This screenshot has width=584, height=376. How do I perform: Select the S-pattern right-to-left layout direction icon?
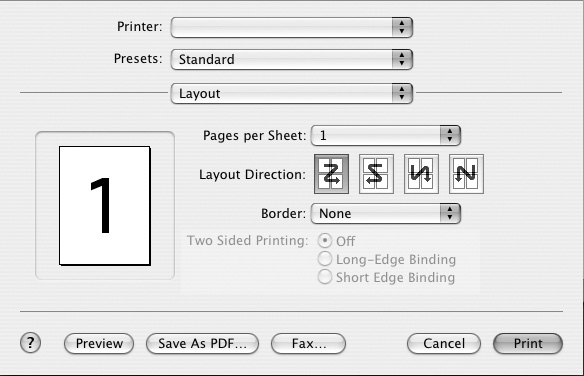376,174
